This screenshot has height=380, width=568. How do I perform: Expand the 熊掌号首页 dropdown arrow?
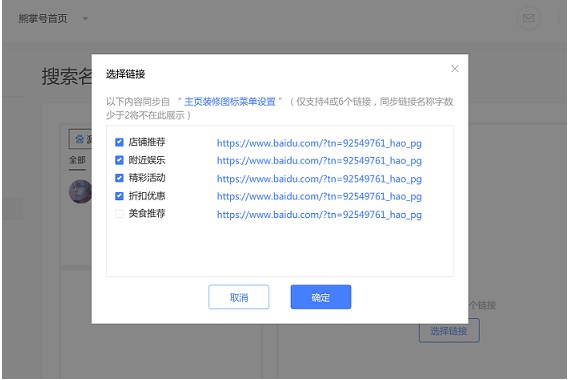pyautogui.click(x=85, y=18)
